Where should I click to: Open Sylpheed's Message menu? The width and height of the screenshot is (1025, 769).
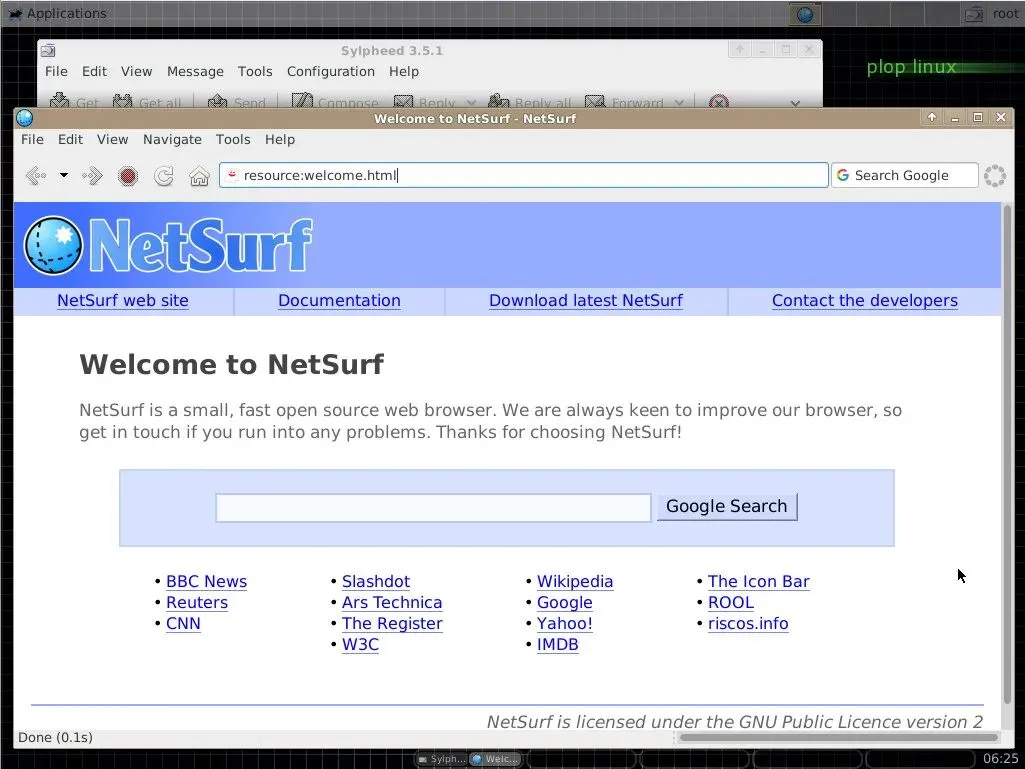point(195,71)
